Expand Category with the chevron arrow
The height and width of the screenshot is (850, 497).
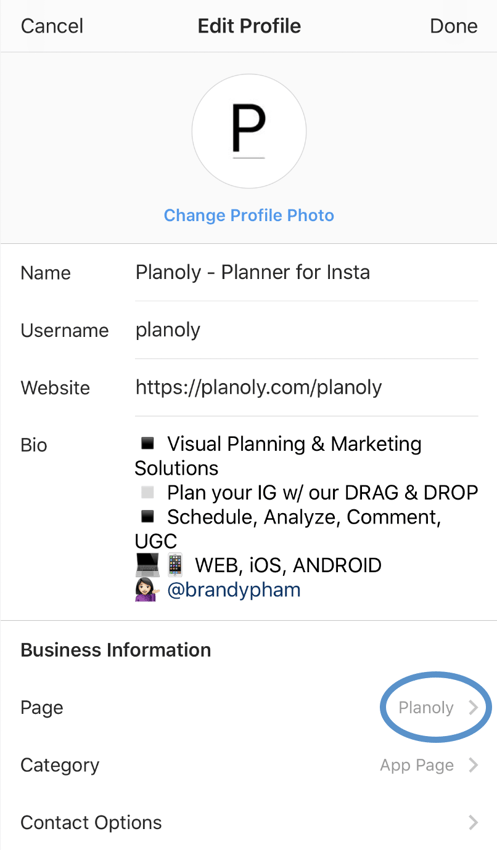473,765
